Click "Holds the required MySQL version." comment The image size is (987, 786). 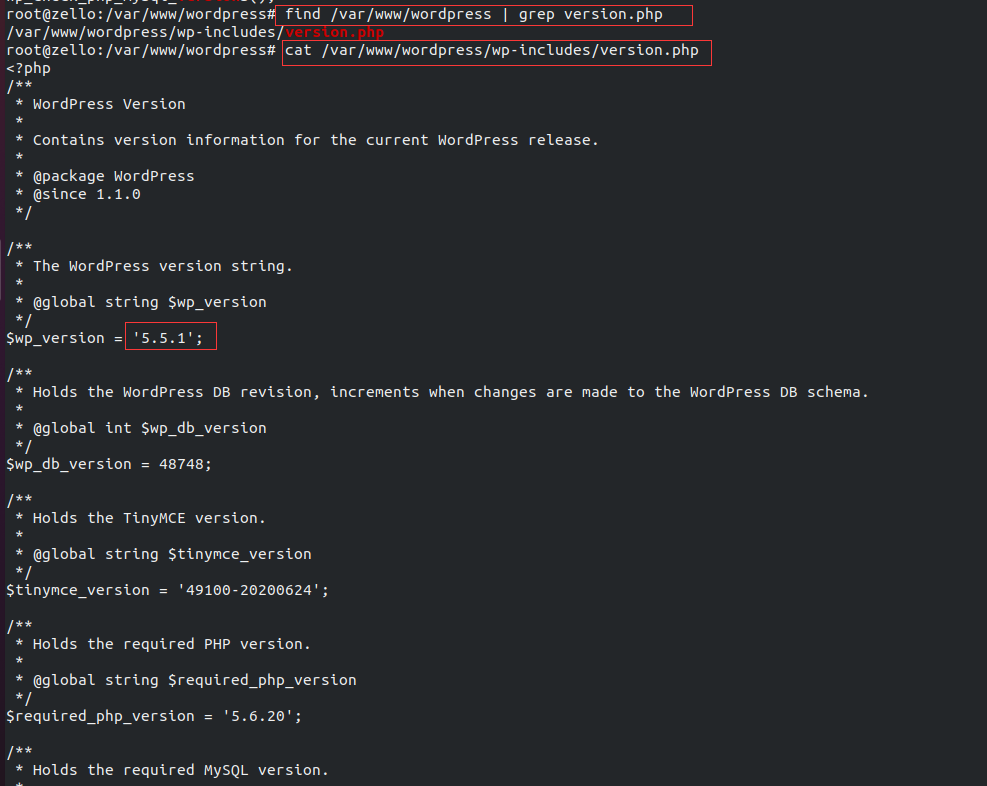pos(181,770)
